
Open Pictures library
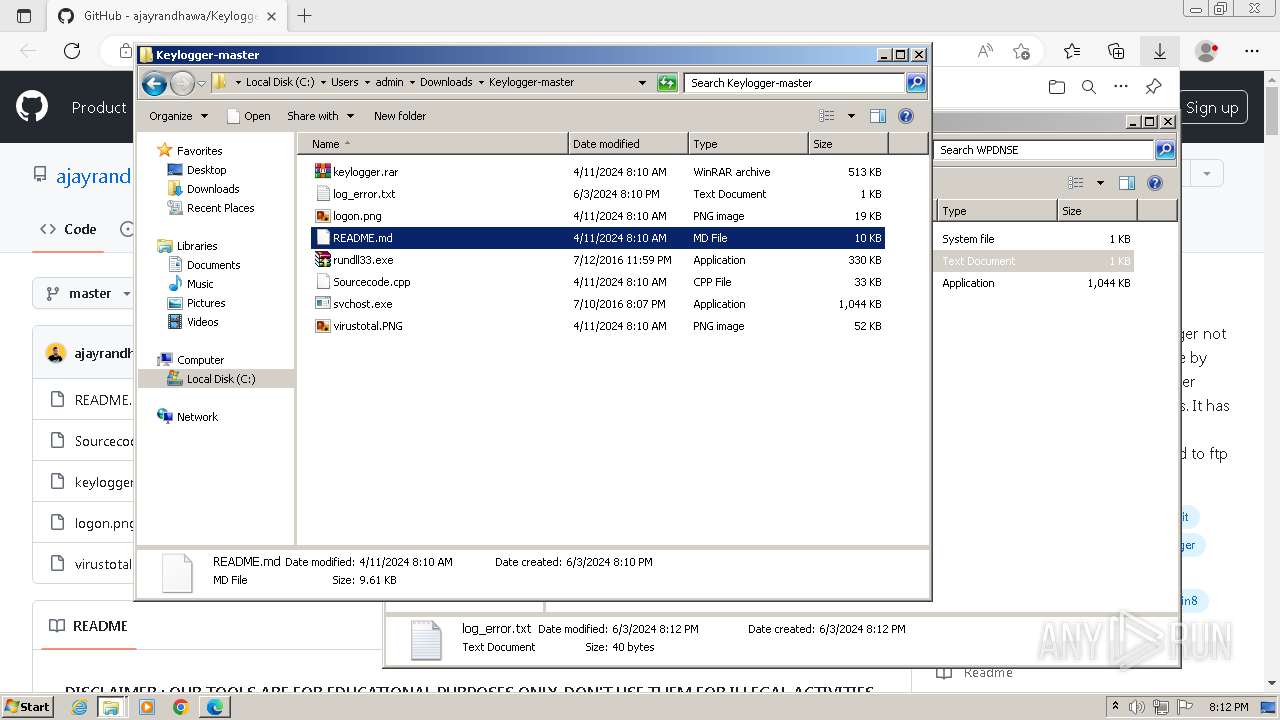206,303
